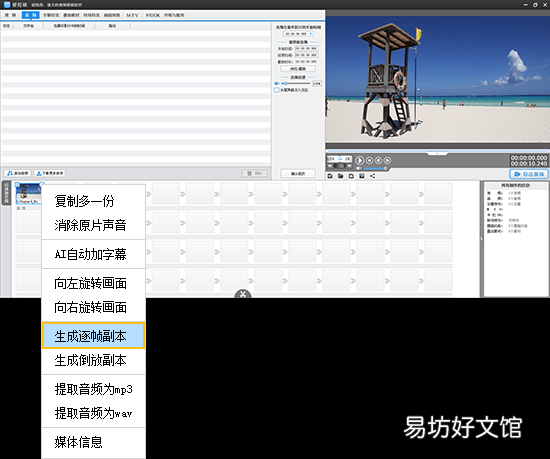Click the stop button under preview
550x459 pixels.
tap(369, 160)
